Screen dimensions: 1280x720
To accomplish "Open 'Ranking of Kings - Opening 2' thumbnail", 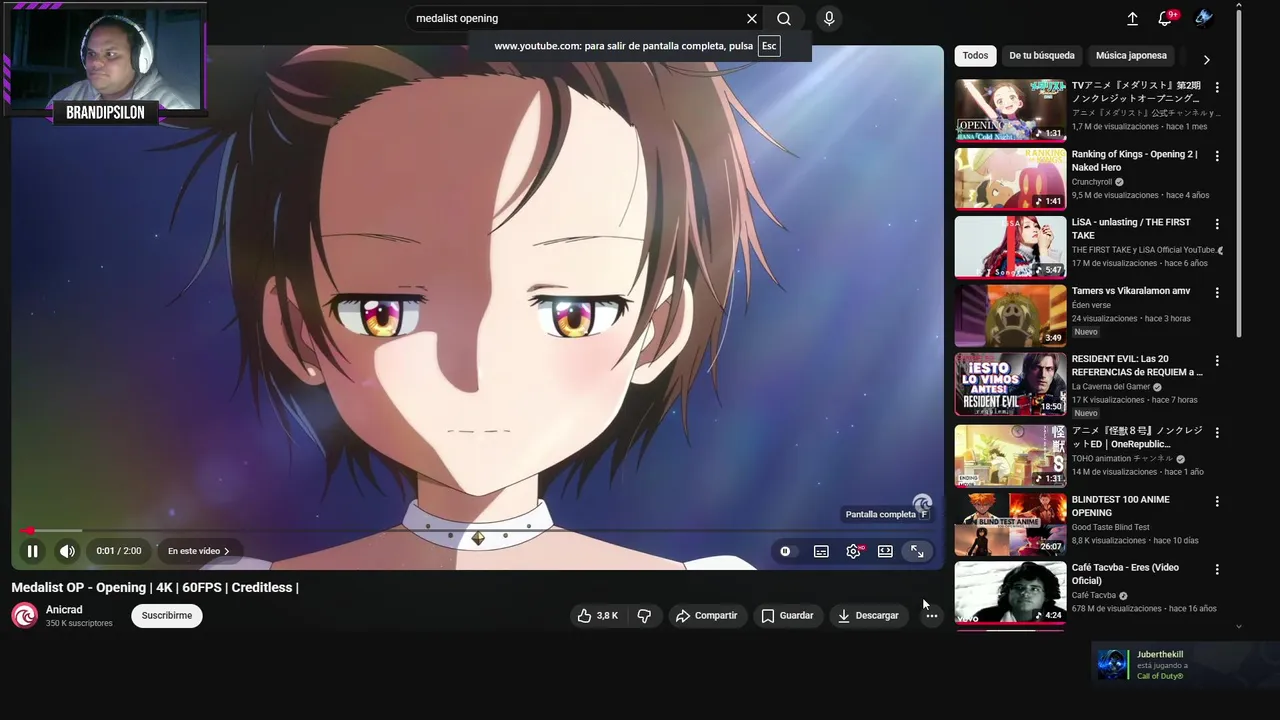I will (x=1010, y=179).
